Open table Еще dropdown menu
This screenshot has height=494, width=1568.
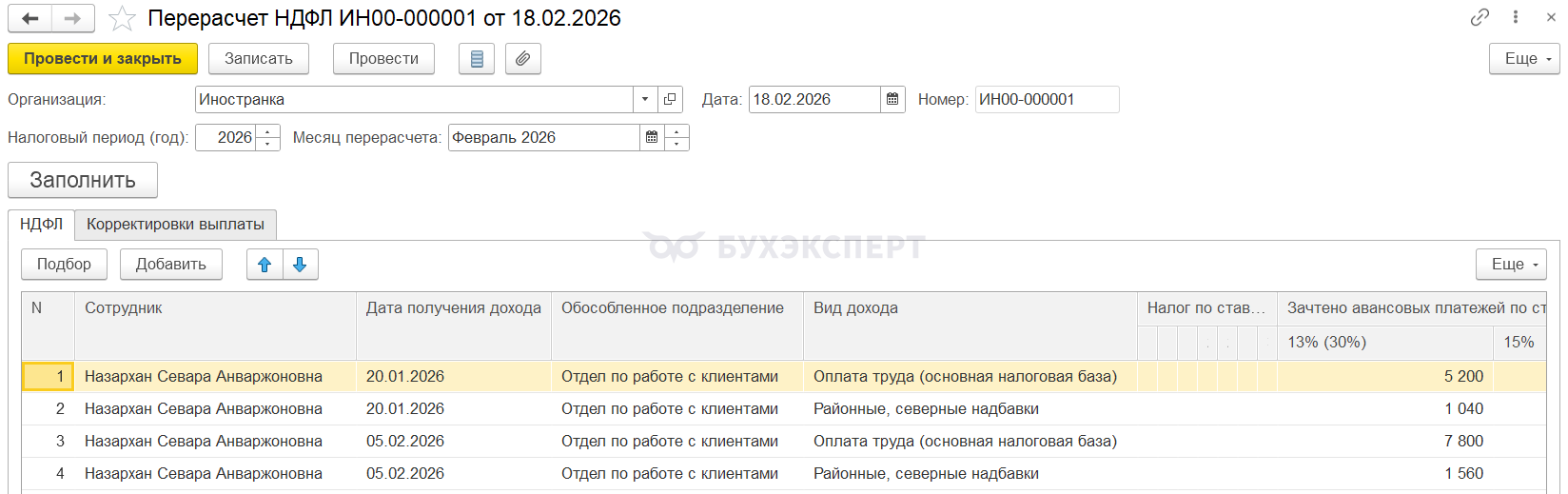[1511, 265]
